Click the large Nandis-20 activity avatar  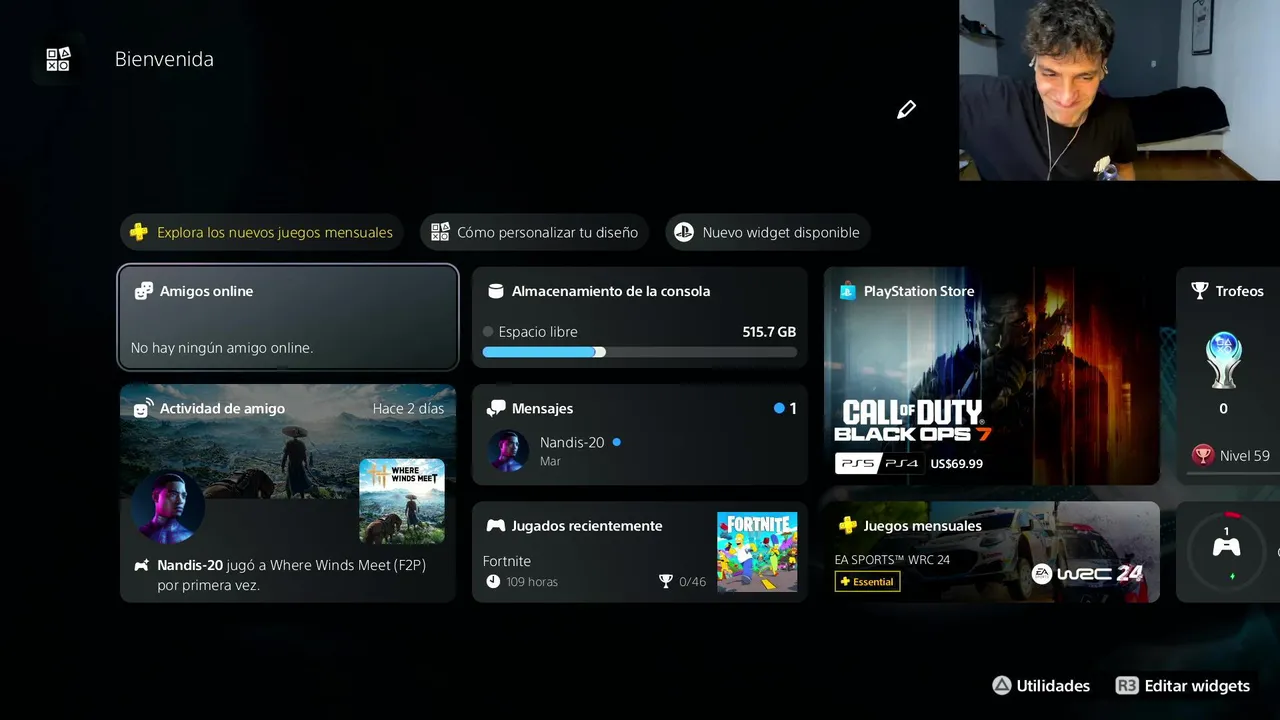point(168,508)
